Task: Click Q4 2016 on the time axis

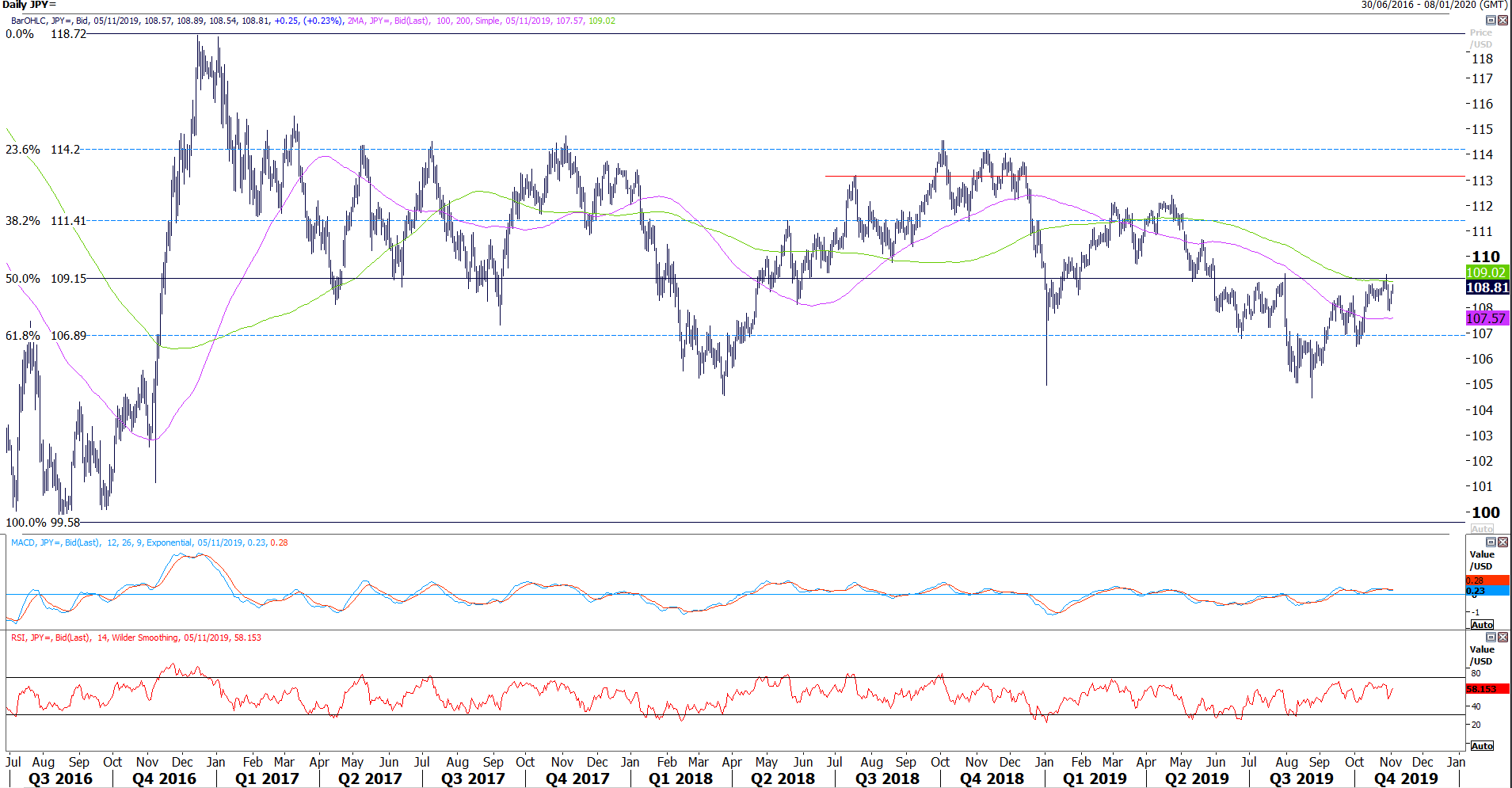Action: [x=164, y=778]
